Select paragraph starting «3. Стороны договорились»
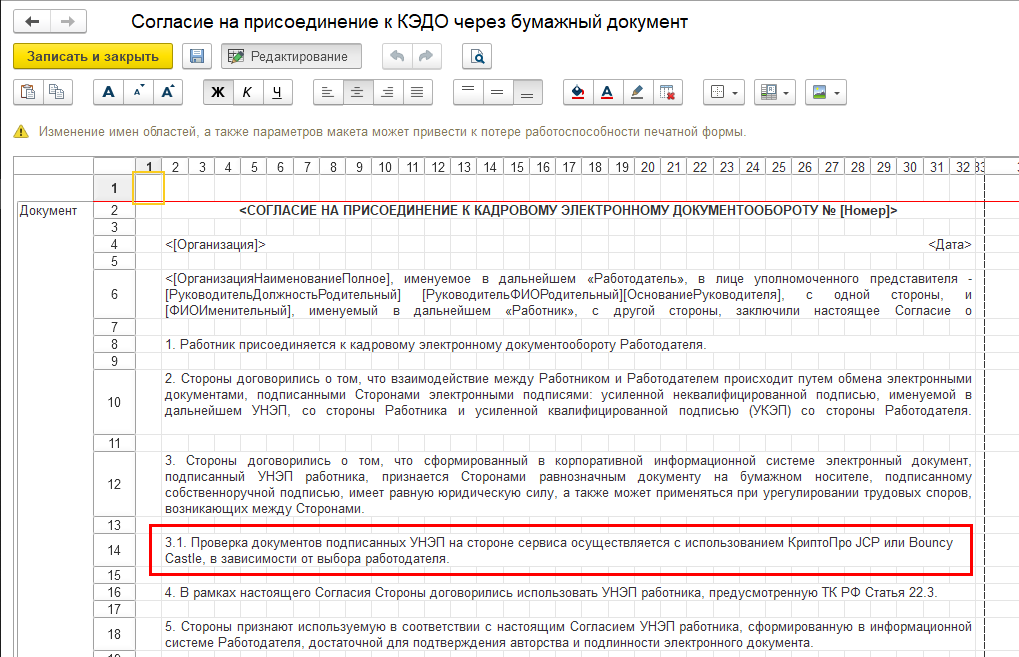Viewport: 1019px width, 657px height. [x=568, y=485]
